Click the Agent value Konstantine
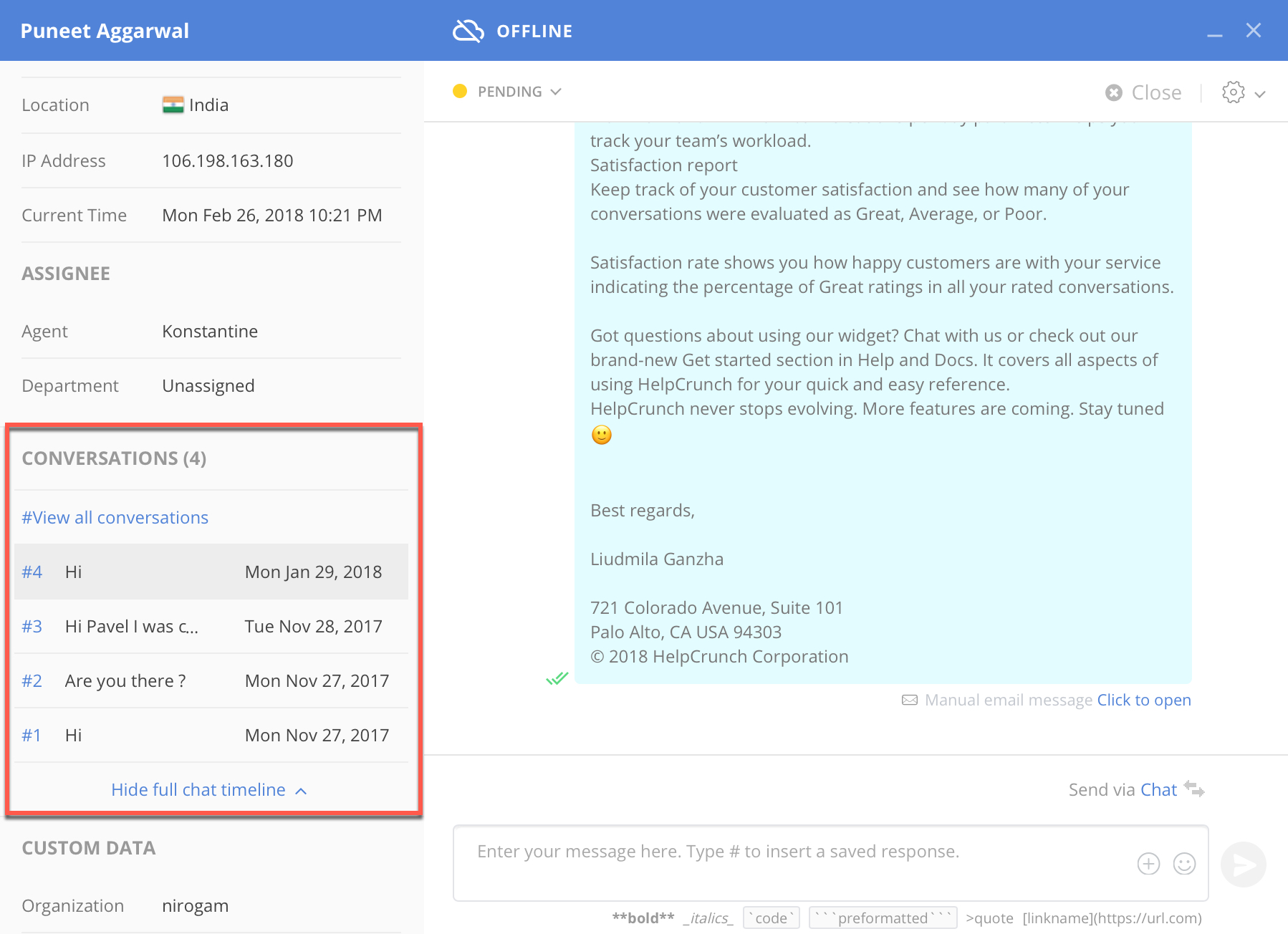 pyautogui.click(x=210, y=331)
